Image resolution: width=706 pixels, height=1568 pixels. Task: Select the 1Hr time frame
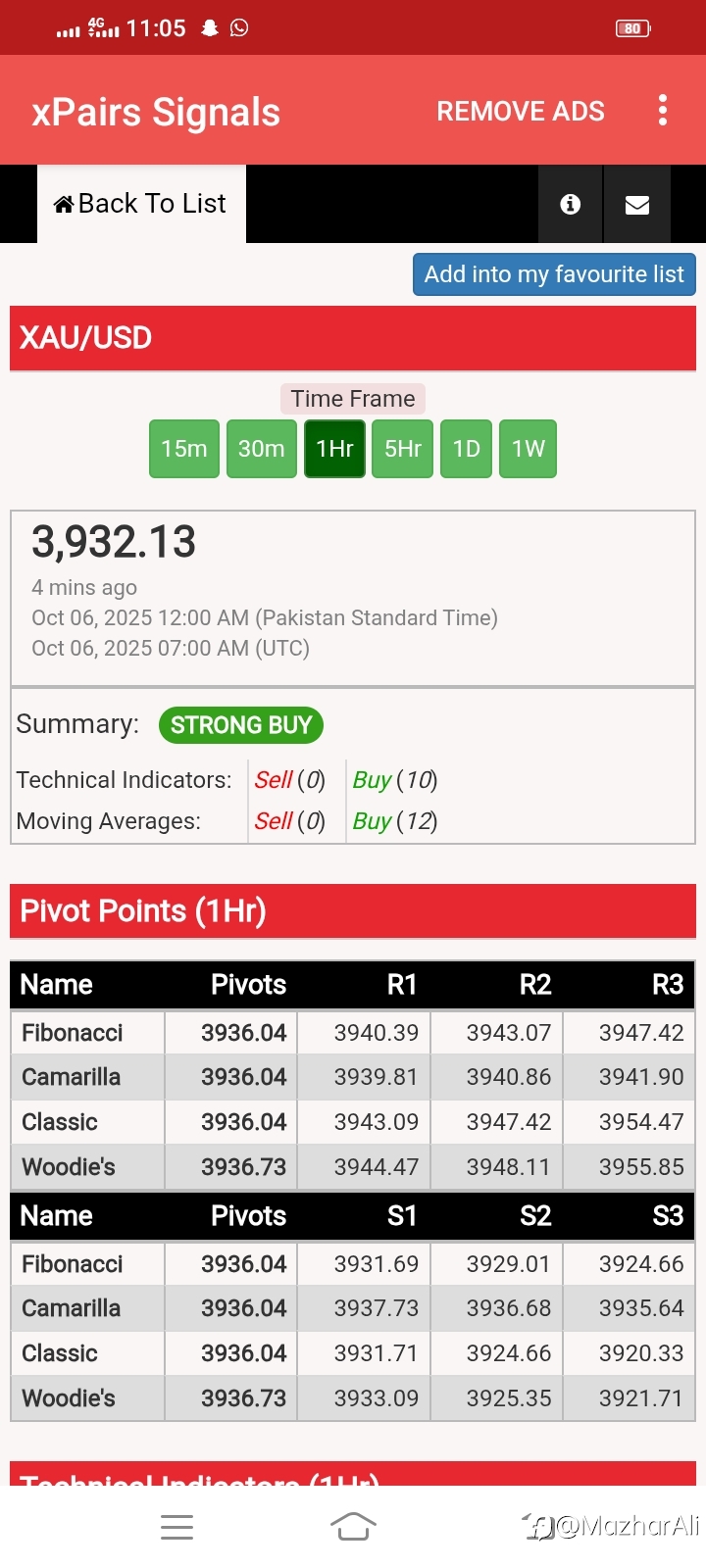point(334,449)
